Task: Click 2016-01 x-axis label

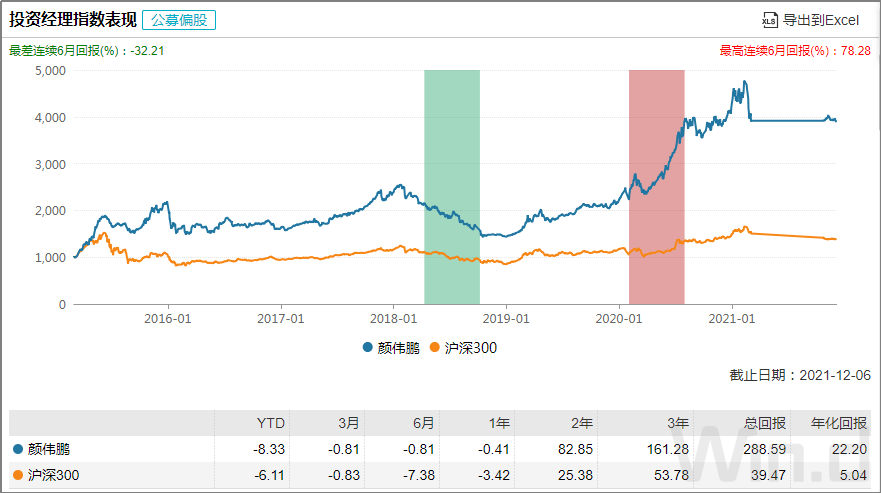Action: 167,319
